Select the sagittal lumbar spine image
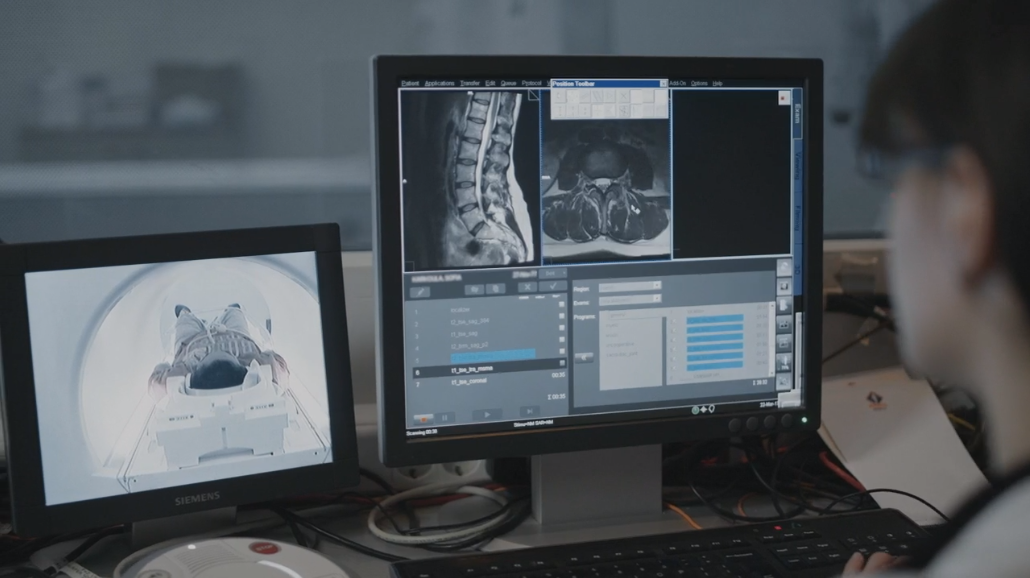Image resolution: width=1030 pixels, height=578 pixels. [470, 179]
